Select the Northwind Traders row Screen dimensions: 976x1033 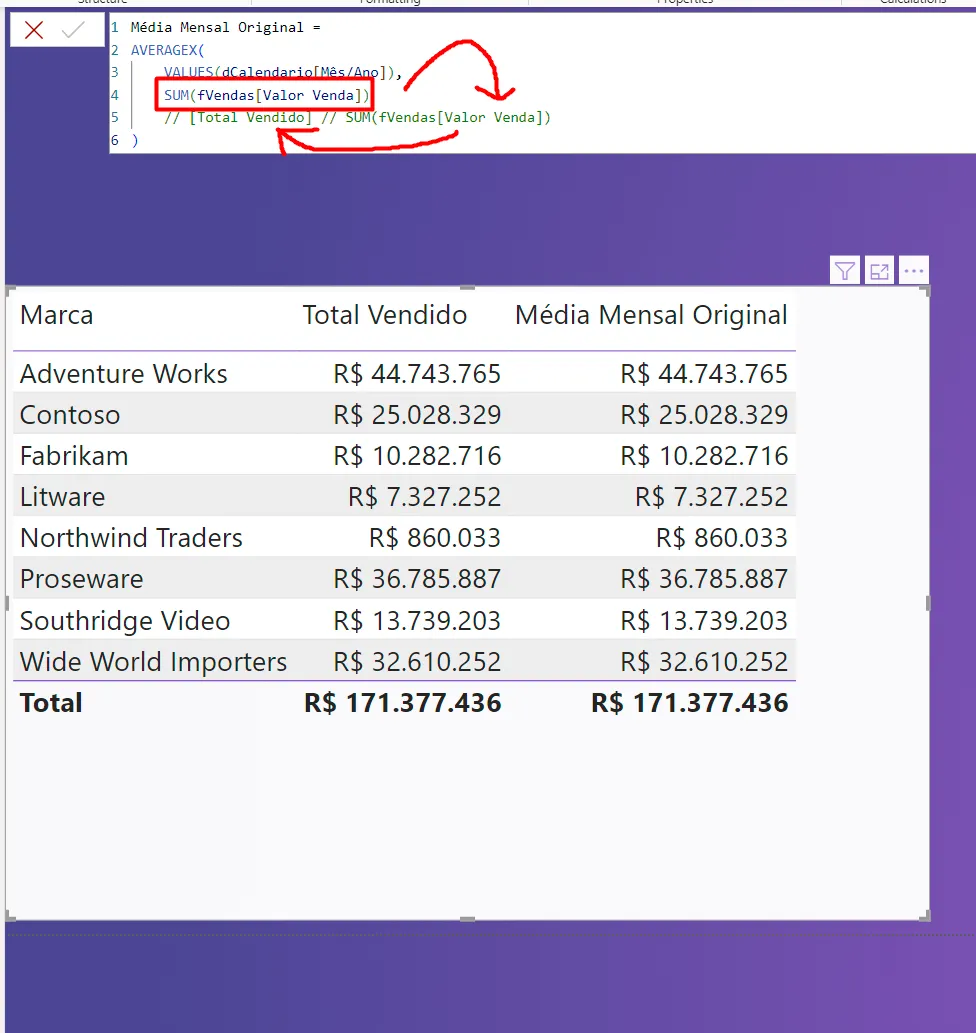tap(131, 538)
